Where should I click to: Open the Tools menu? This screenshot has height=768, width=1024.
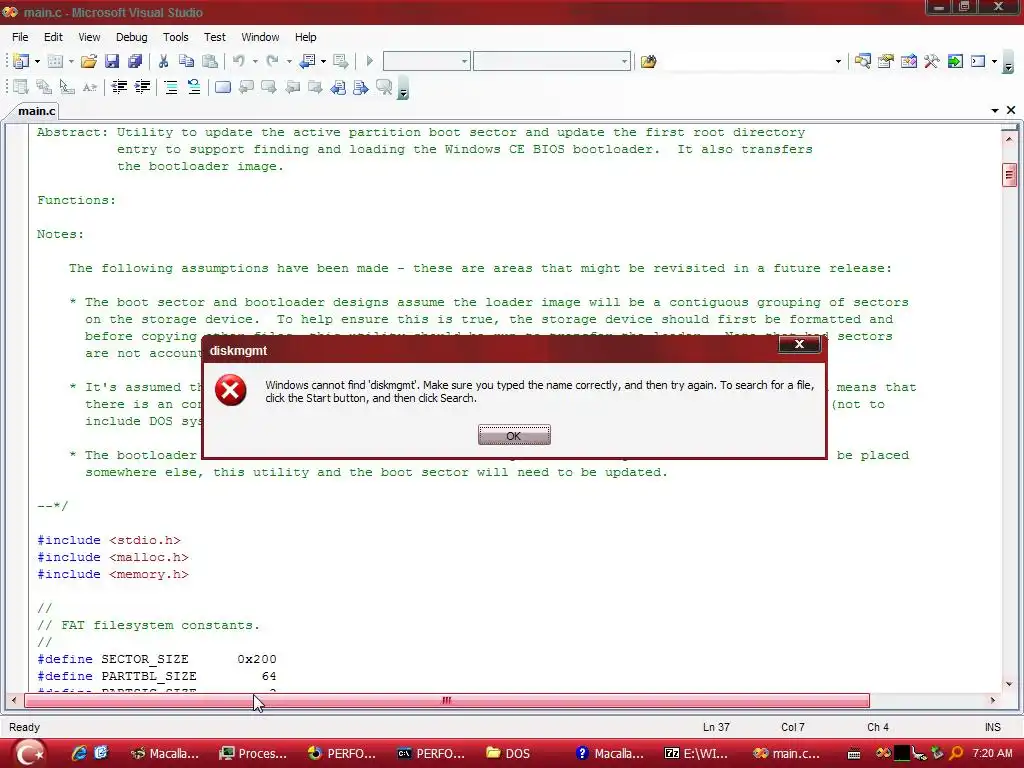pyautogui.click(x=175, y=37)
